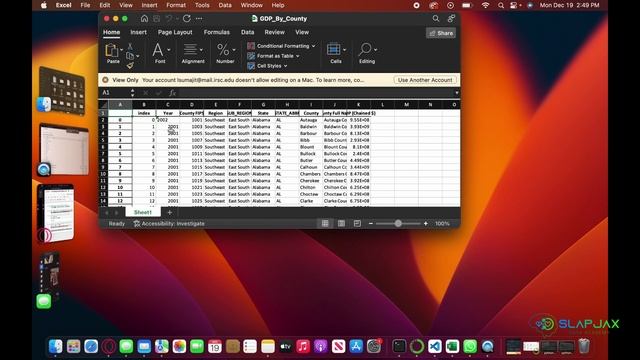The height and width of the screenshot is (360, 640).
Task: Click the collaboration people icon in title bar
Action: pos(451,18)
